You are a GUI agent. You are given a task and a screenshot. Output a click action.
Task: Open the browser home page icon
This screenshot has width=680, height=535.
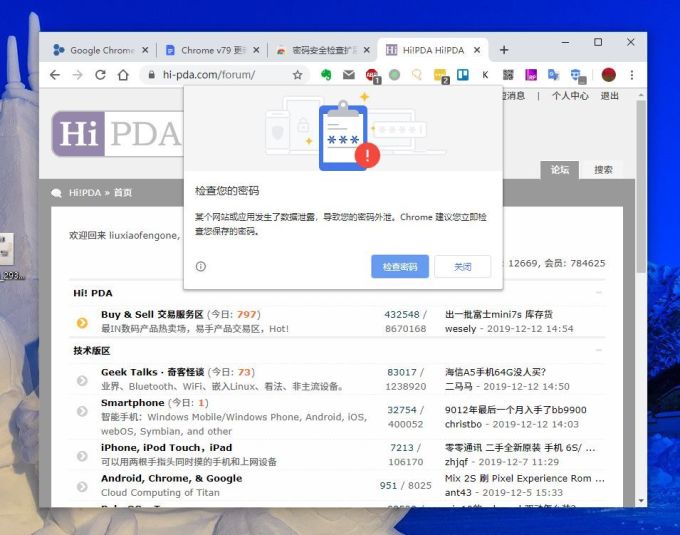click(123, 75)
